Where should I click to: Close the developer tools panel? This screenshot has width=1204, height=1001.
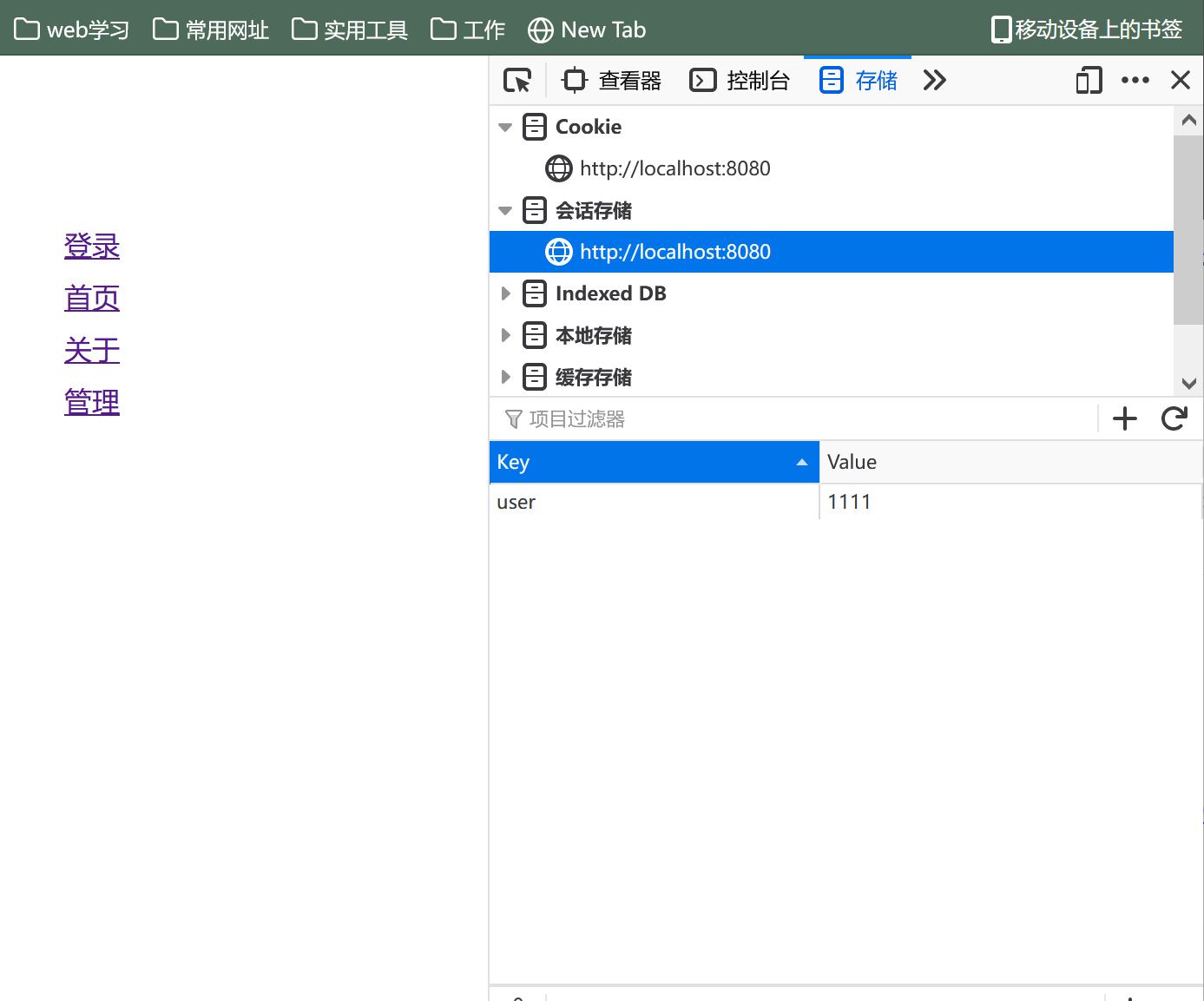pyautogui.click(x=1181, y=81)
